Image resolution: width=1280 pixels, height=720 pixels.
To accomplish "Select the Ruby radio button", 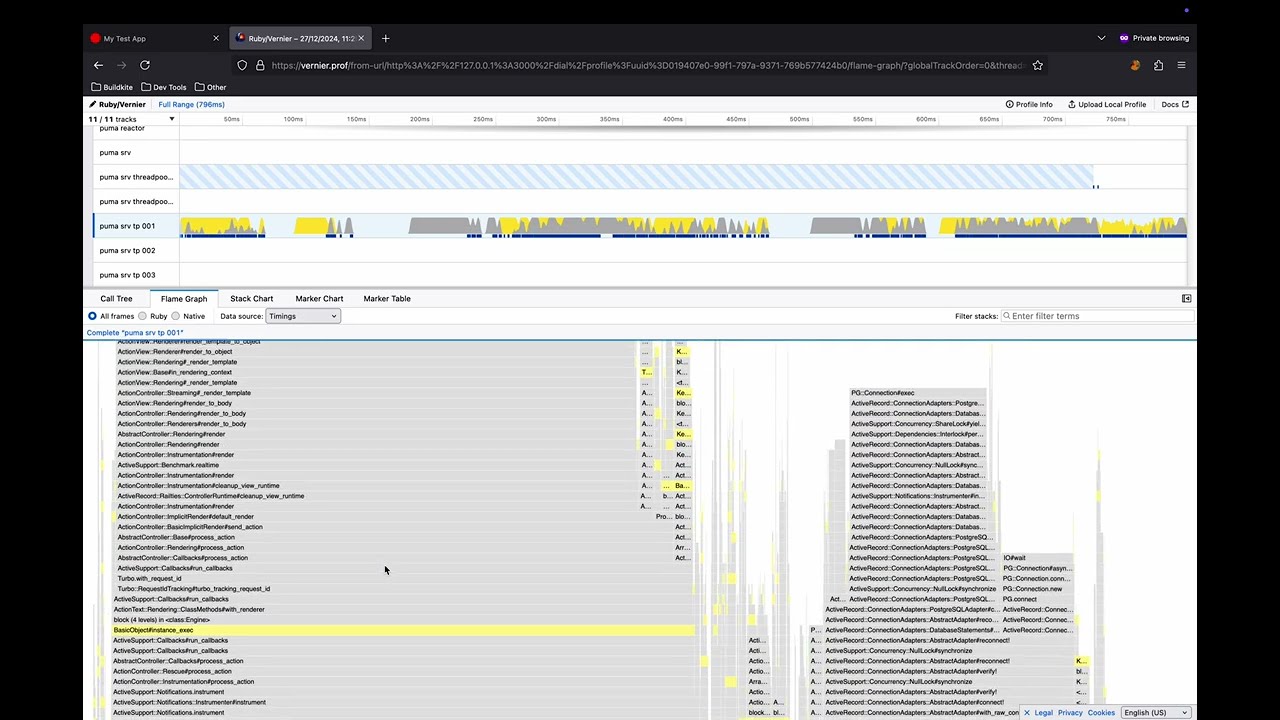I will [142, 316].
